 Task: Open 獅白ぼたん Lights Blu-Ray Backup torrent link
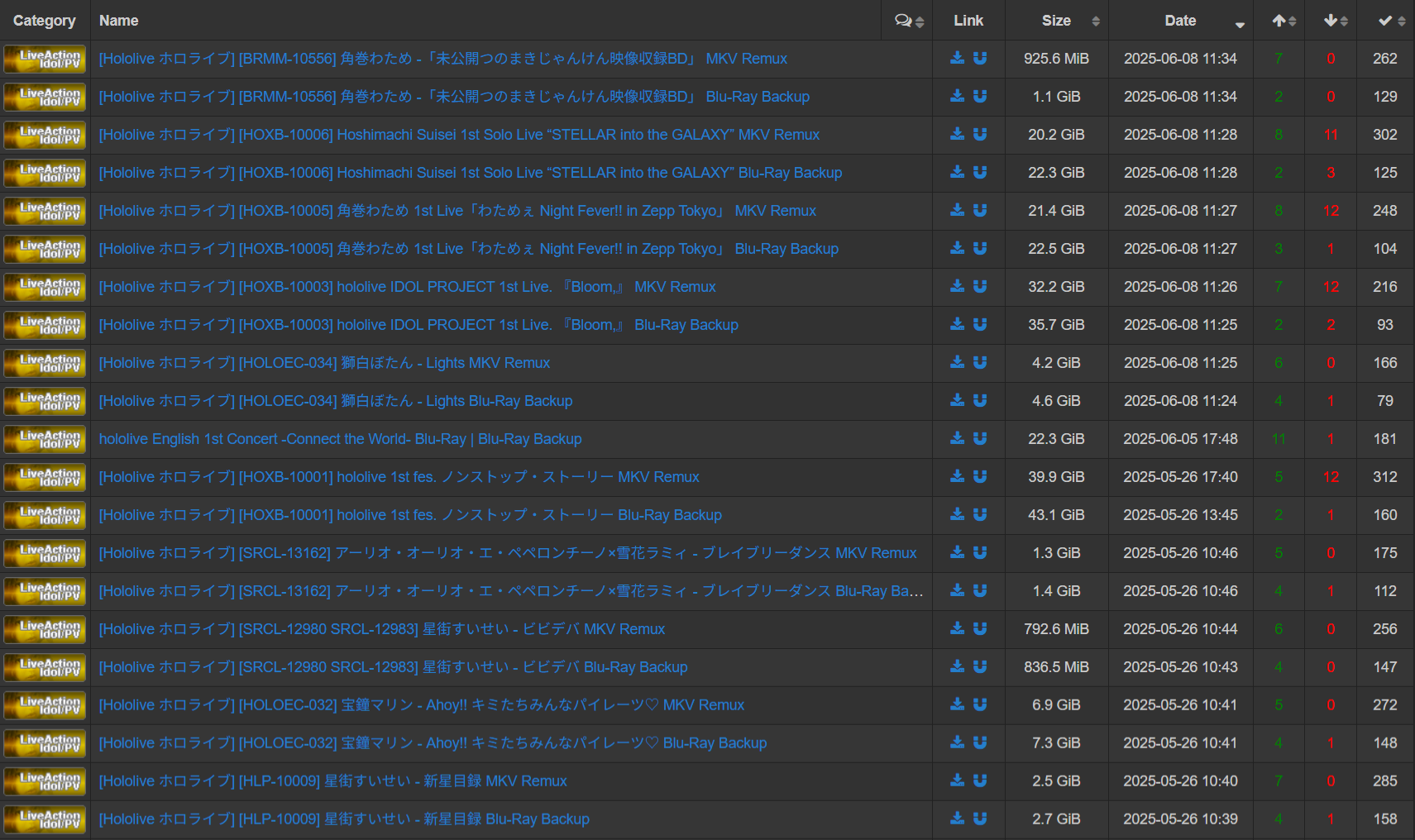point(336,401)
